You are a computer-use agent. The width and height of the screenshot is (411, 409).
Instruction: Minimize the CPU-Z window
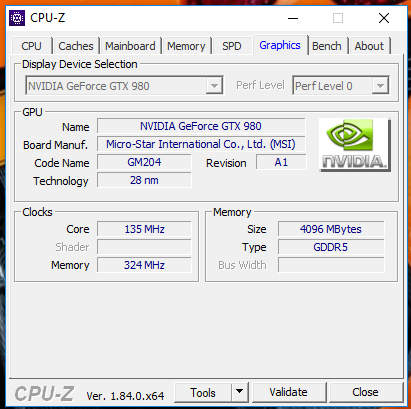pos(293,18)
